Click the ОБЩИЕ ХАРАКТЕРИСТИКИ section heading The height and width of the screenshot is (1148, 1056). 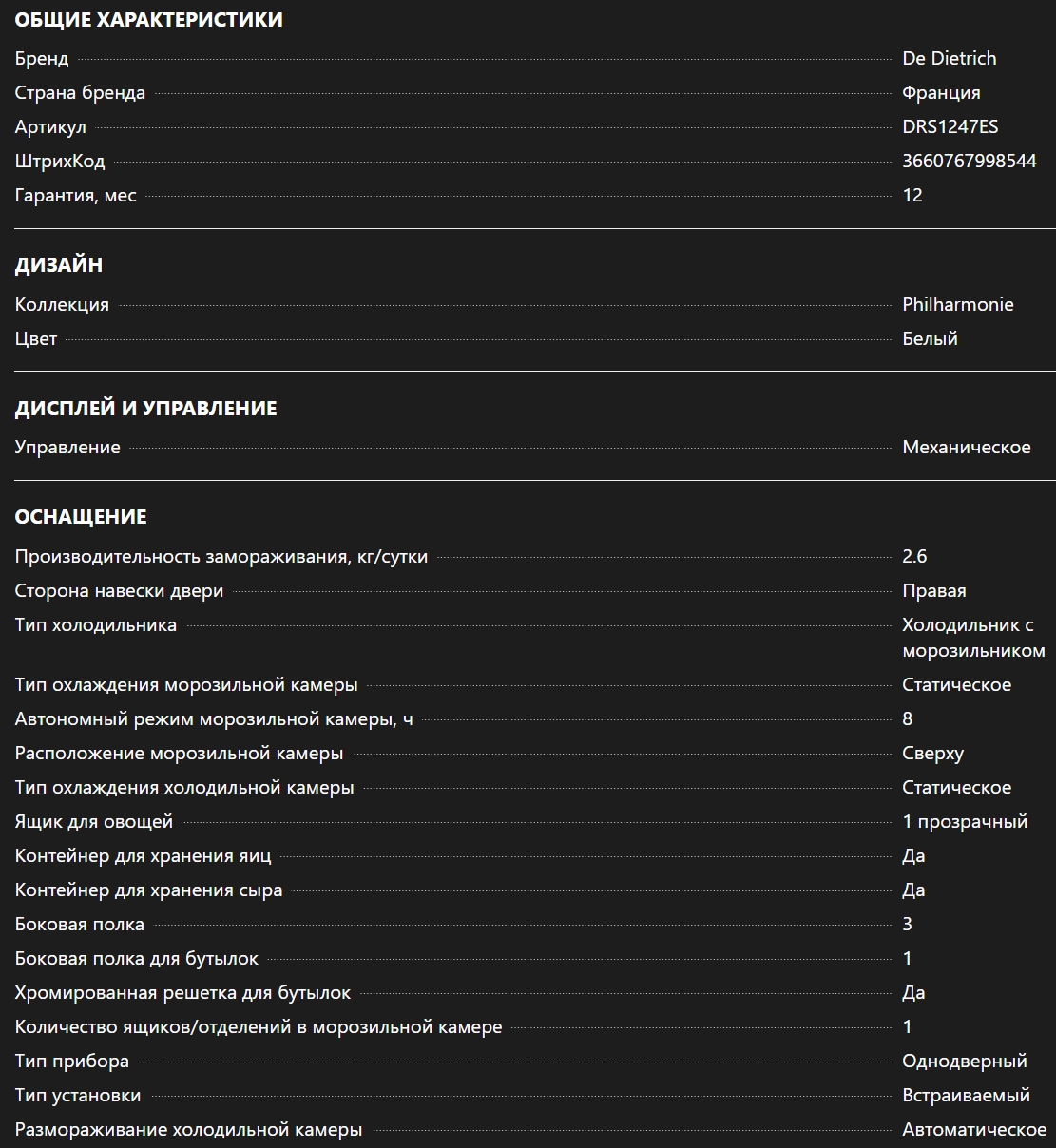[x=148, y=19]
